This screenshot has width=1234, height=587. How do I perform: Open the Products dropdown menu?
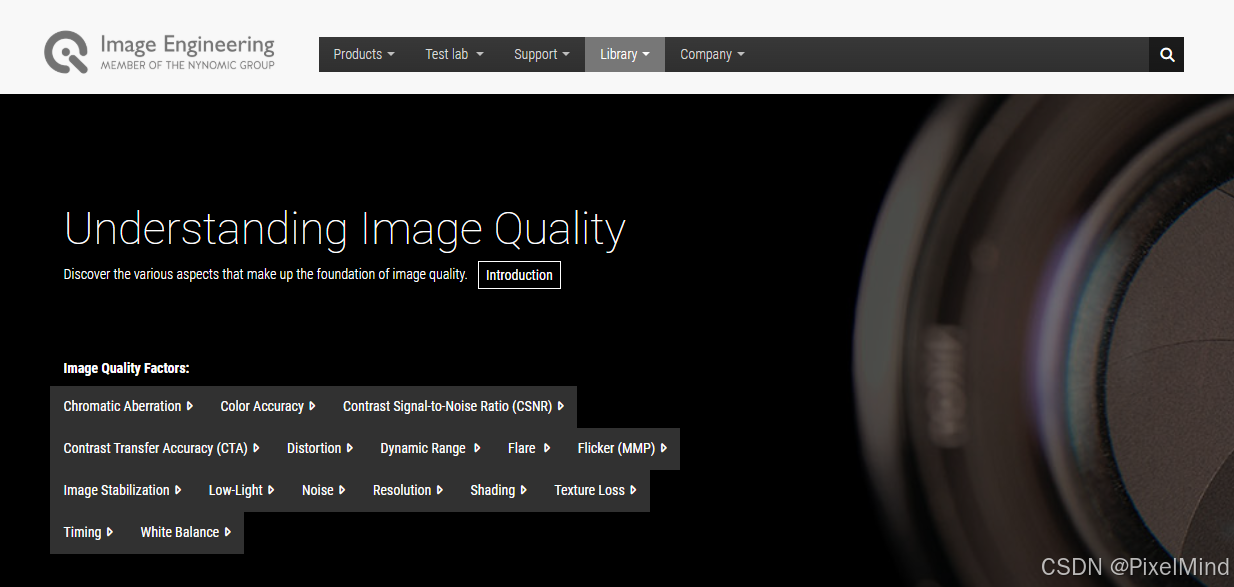(364, 54)
